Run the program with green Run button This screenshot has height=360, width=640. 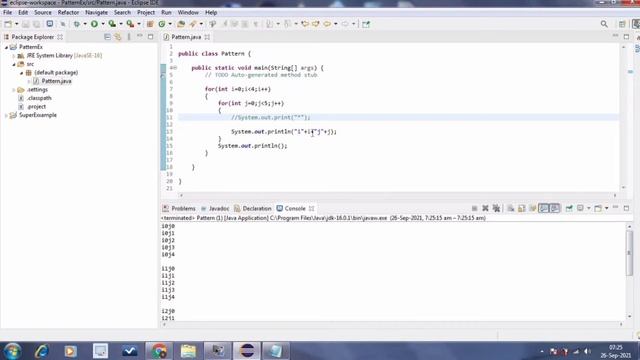94,24
